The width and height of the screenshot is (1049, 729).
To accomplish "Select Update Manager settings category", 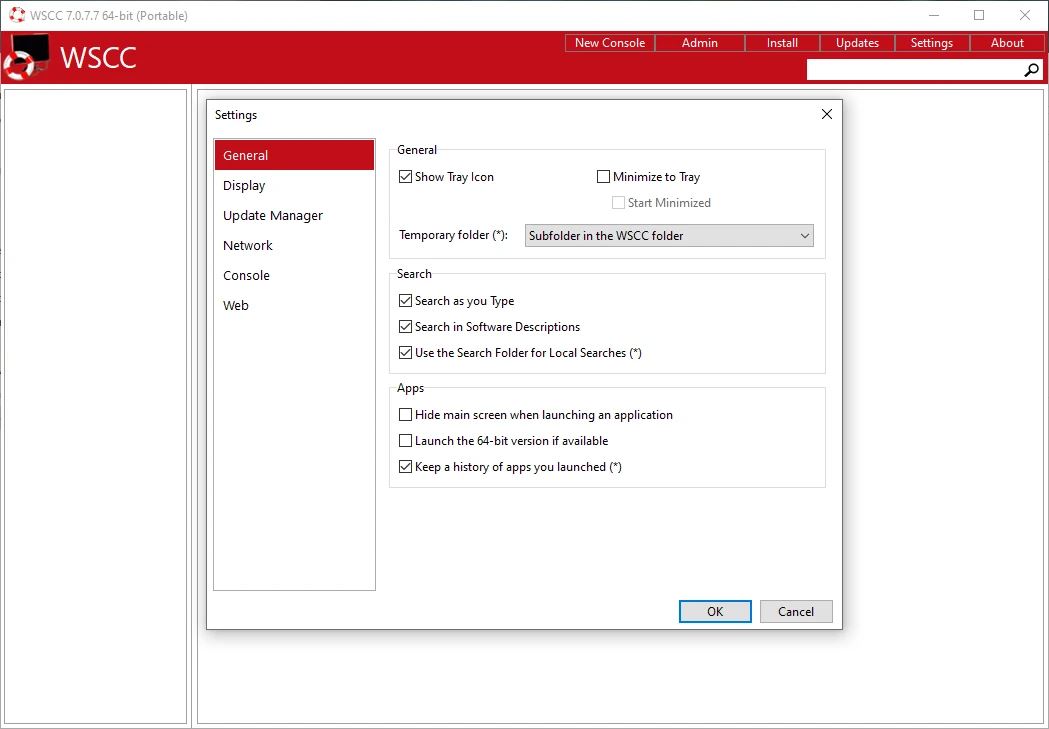I will coord(273,216).
